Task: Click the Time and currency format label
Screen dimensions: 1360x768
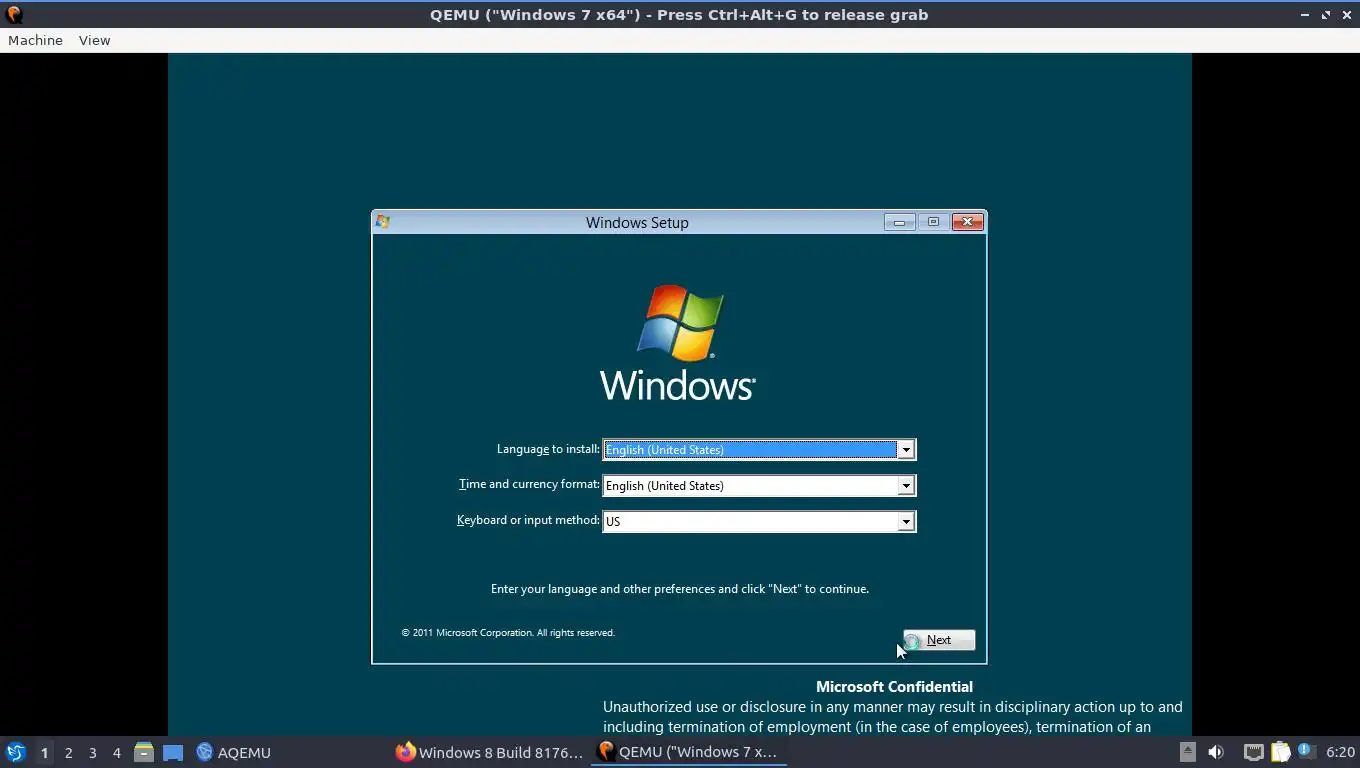Action: (529, 484)
